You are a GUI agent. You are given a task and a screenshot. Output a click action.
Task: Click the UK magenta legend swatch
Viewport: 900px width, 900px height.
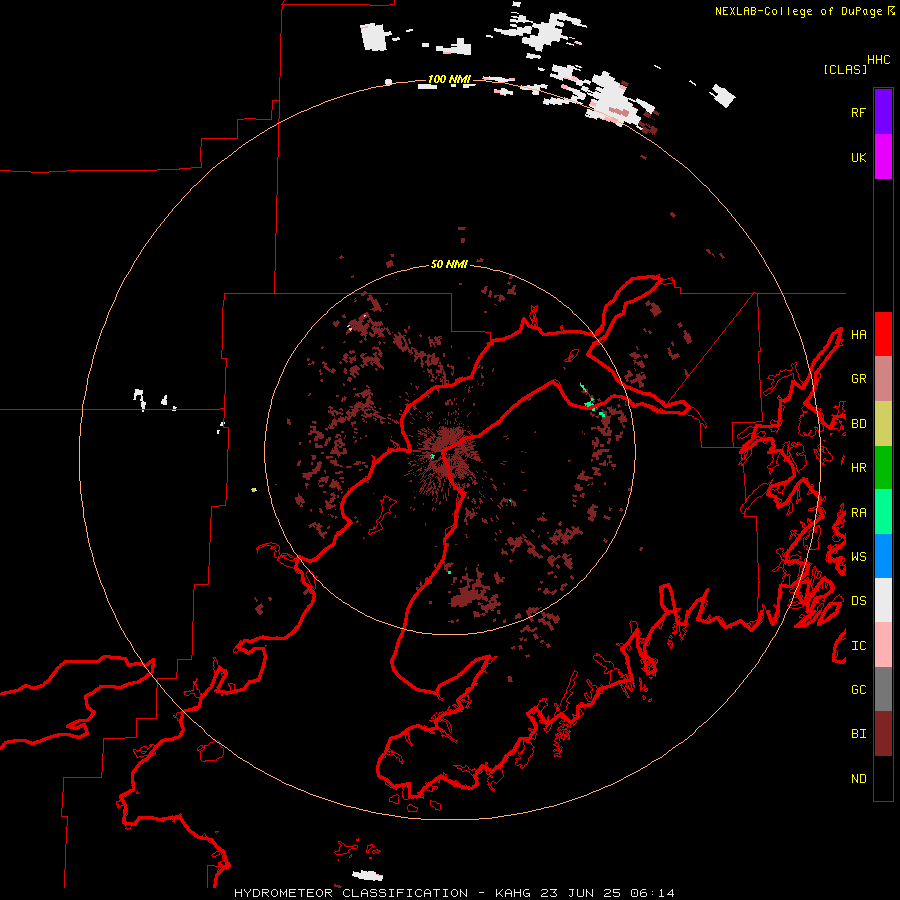click(x=883, y=157)
